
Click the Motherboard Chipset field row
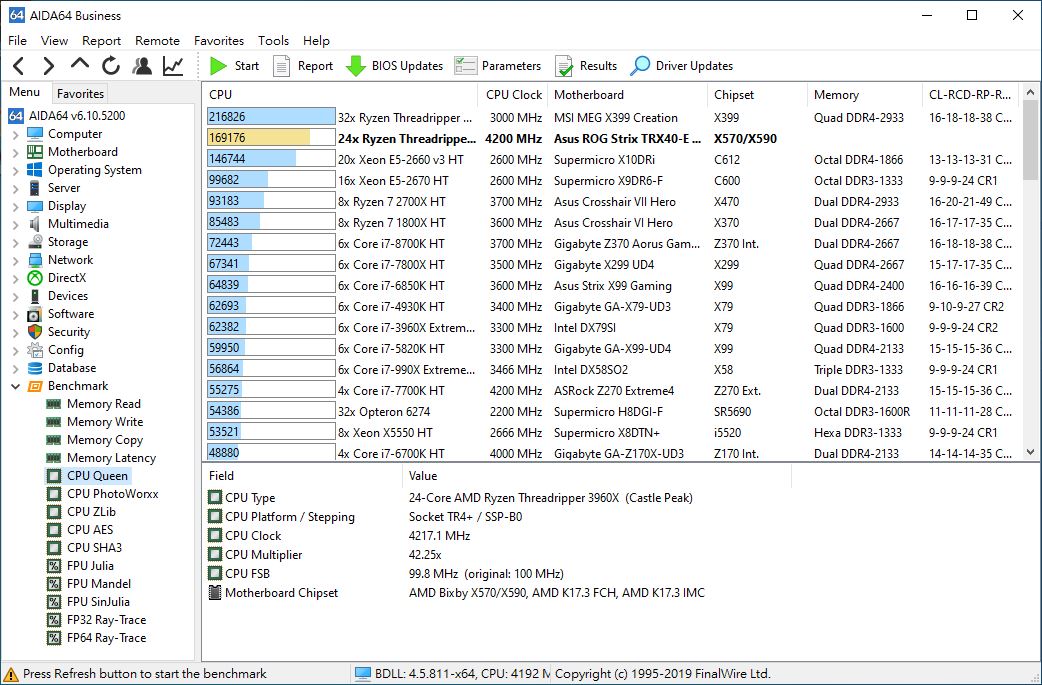pos(498,593)
